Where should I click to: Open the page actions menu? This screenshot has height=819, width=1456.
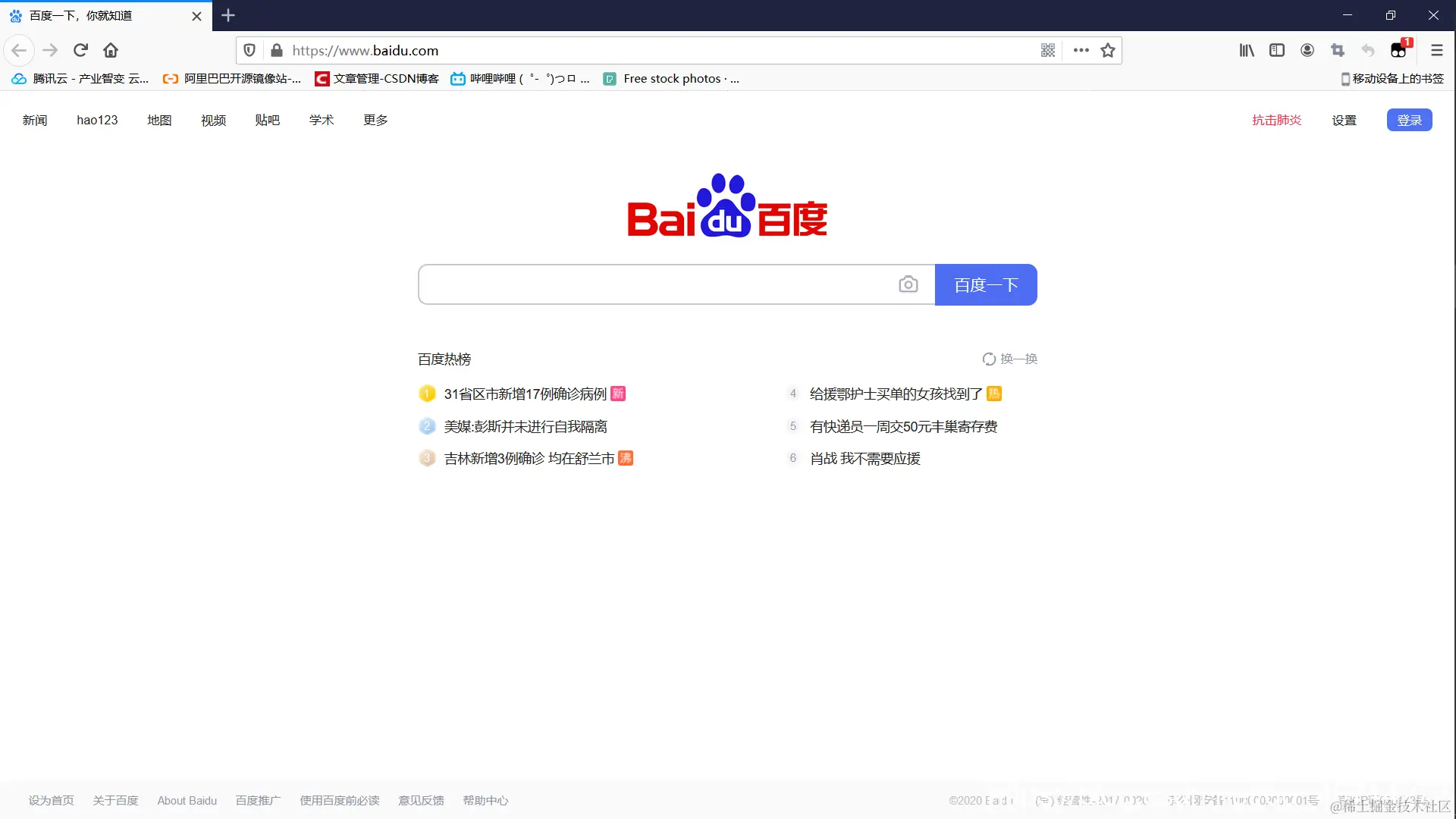coord(1081,50)
